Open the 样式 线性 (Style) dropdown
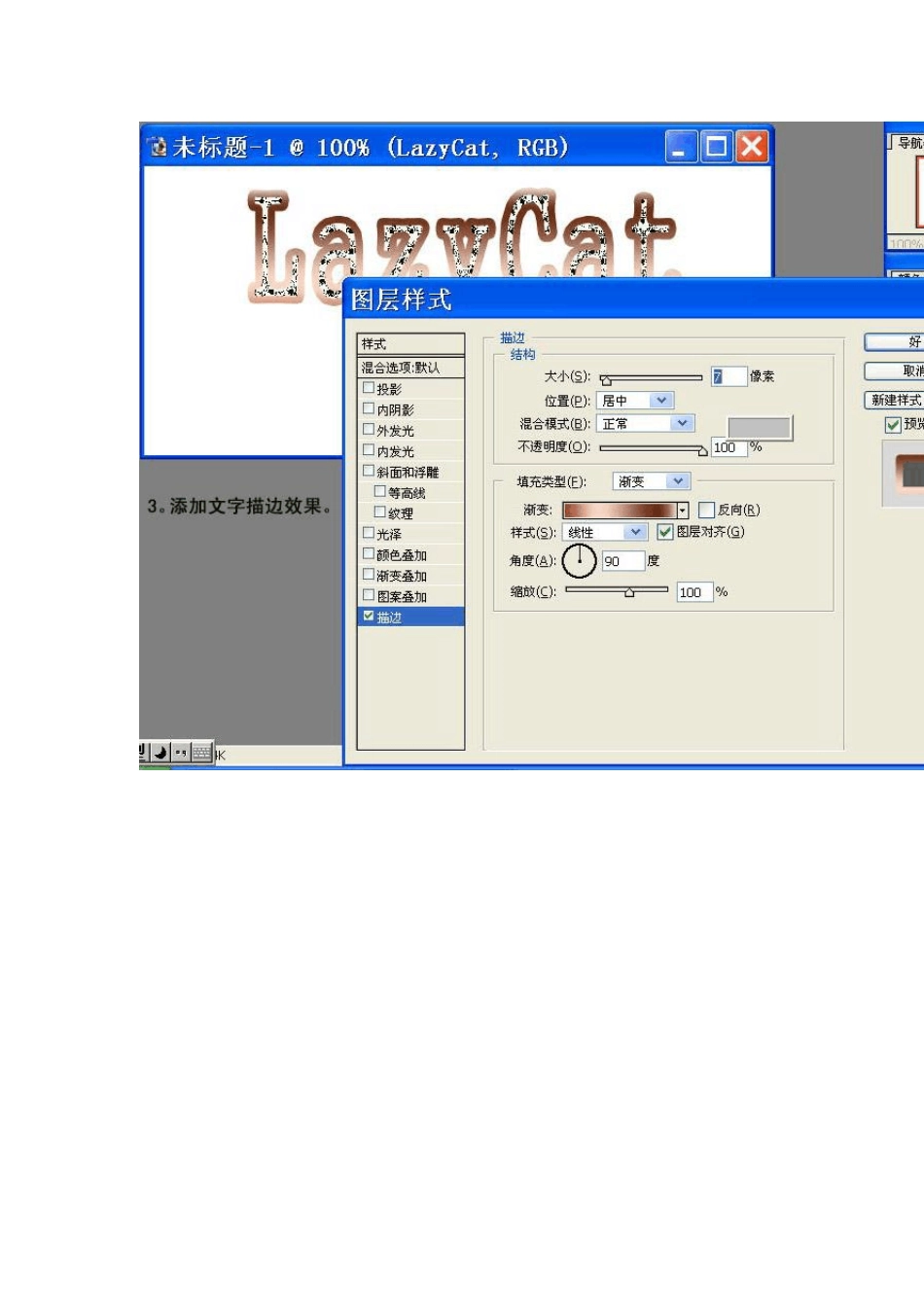The image size is (924, 1307). [604, 532]
